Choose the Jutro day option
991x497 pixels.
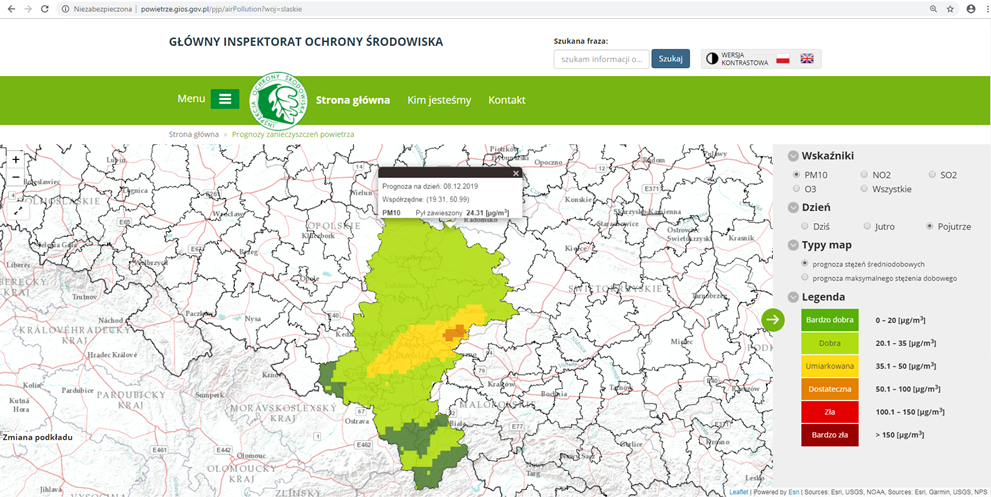(867, 226)
